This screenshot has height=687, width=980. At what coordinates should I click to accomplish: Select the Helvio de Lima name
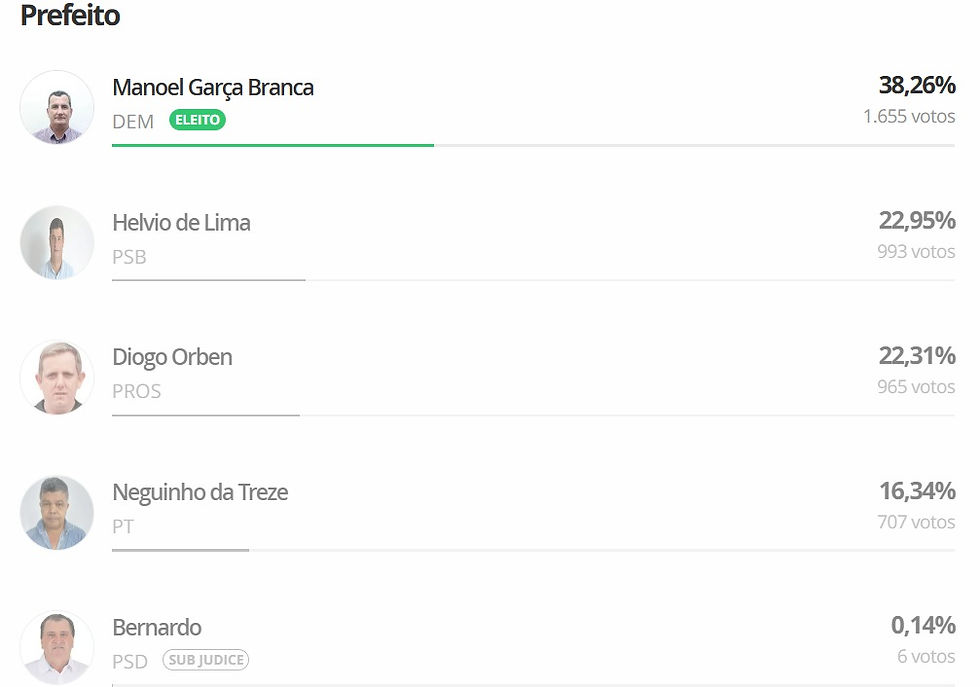181,223
